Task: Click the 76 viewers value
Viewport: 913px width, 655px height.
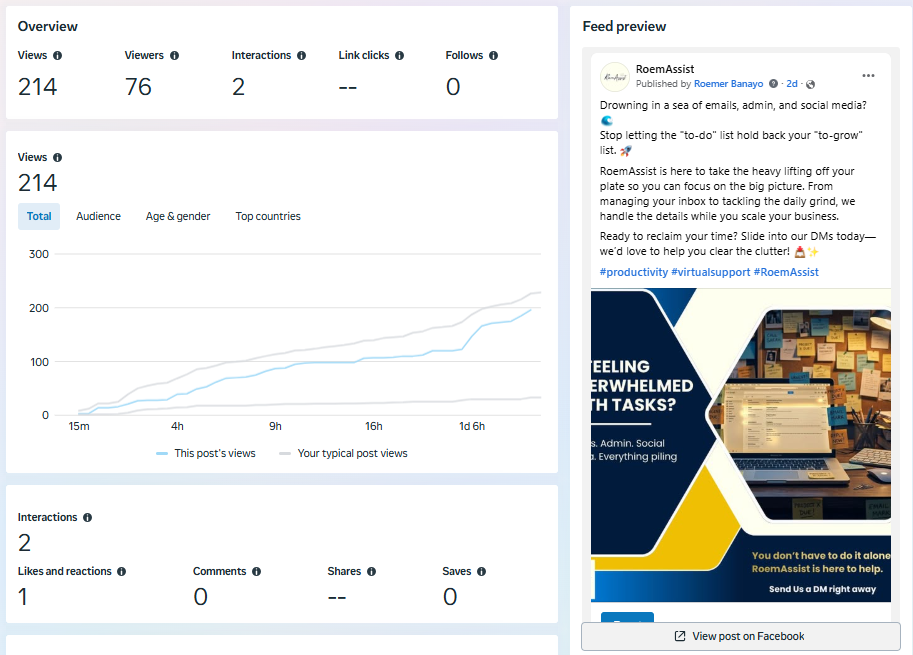Action: pyautogui.click(x=138, y=87)
